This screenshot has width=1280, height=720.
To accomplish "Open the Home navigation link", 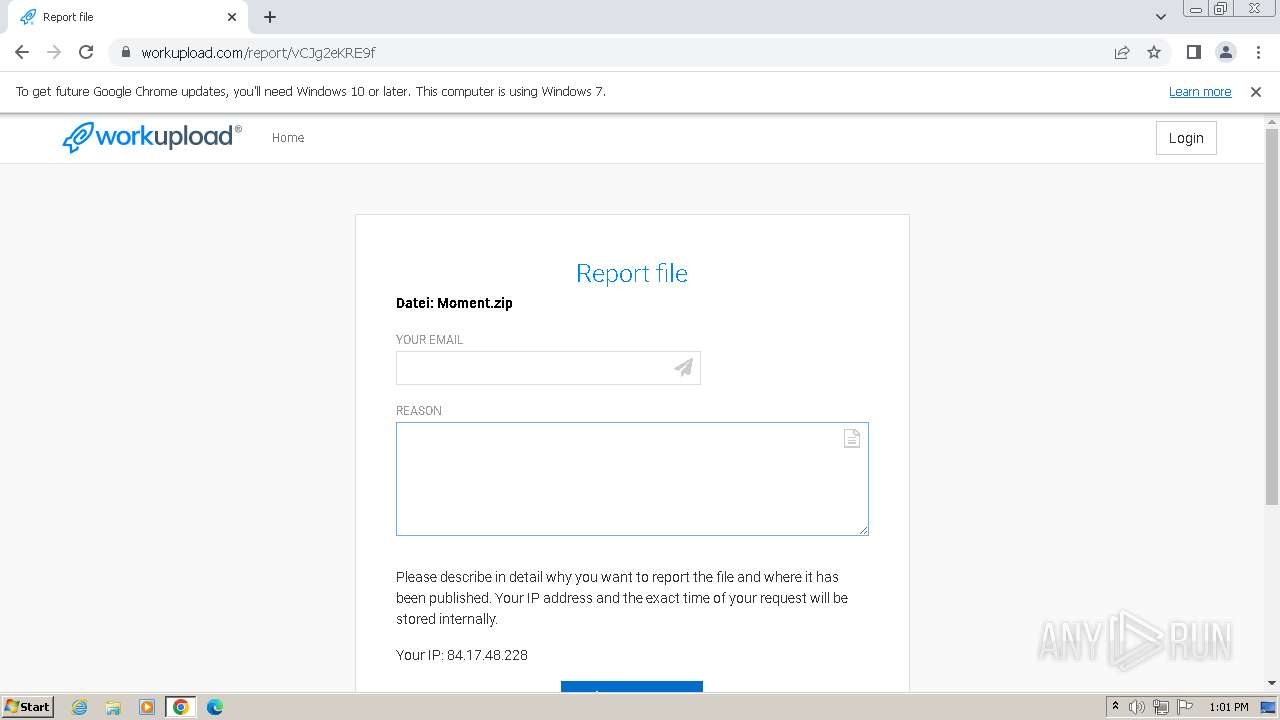I will [x=288, y=138].
